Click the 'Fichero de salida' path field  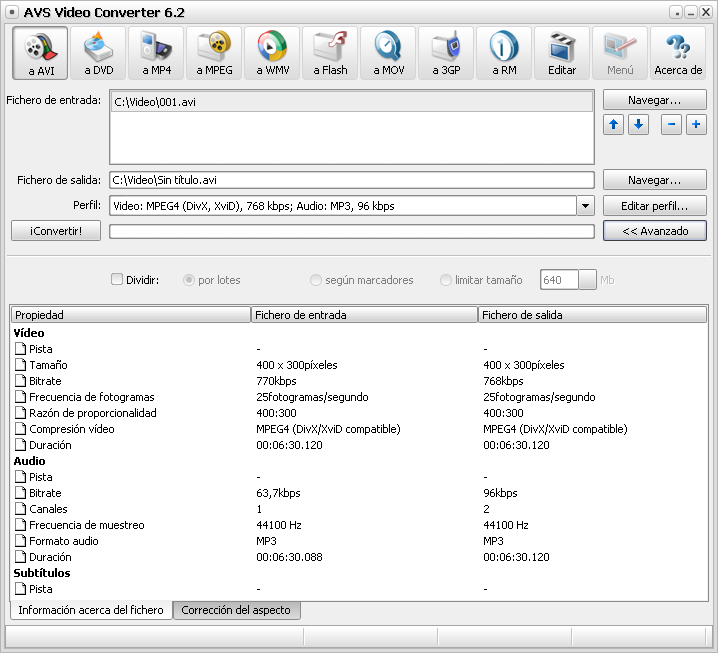[x=352, y=180]
